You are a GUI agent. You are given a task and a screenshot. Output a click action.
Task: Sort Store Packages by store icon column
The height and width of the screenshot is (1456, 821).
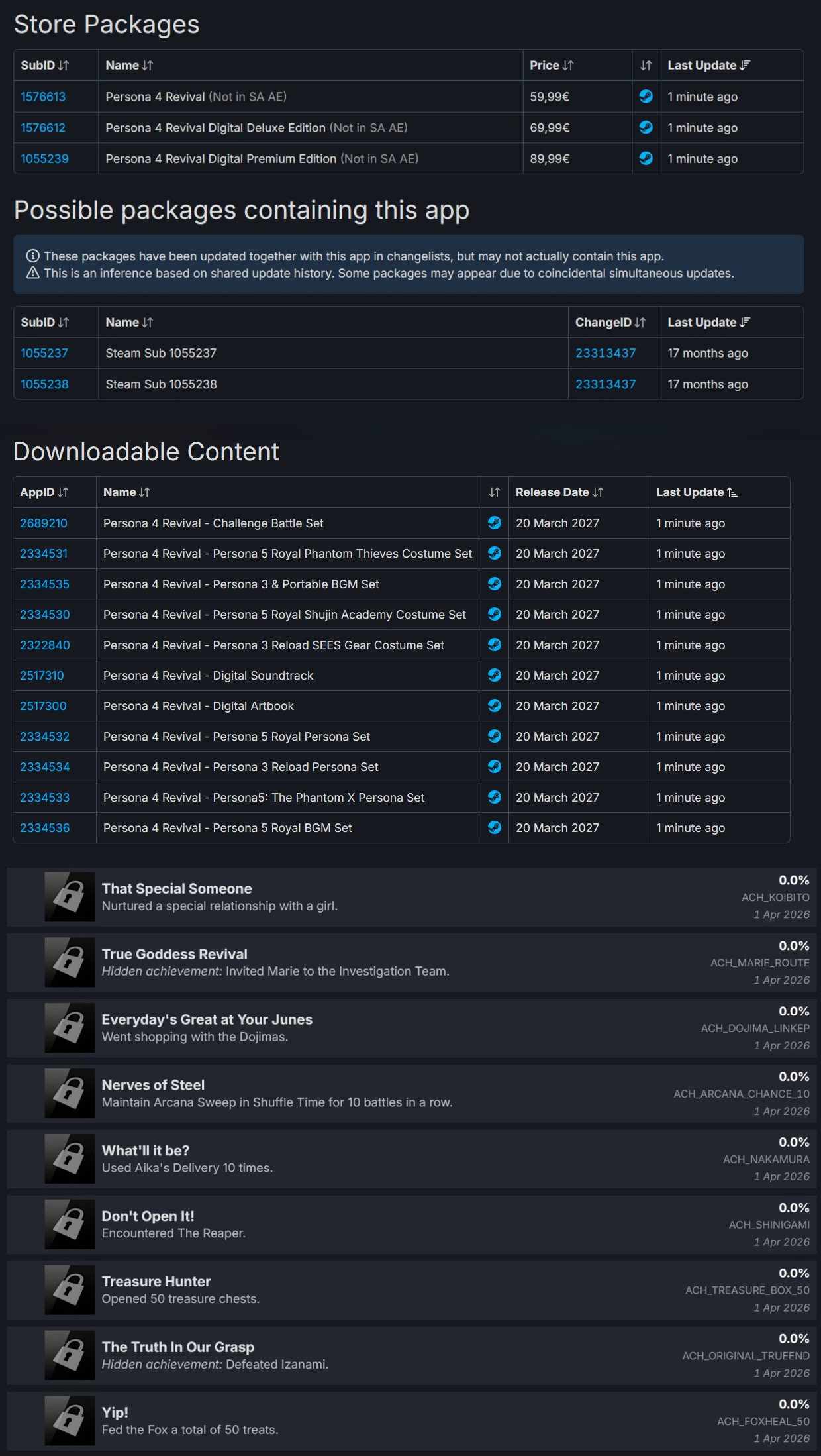click(x=646, y=65)
